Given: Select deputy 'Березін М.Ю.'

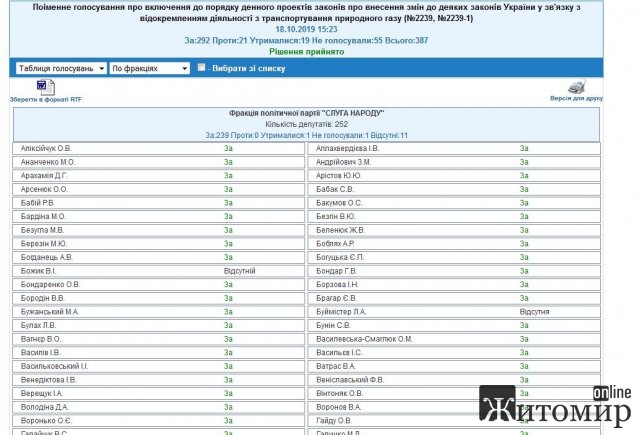Looking at the screenshot, I should (x=44, y=244).
